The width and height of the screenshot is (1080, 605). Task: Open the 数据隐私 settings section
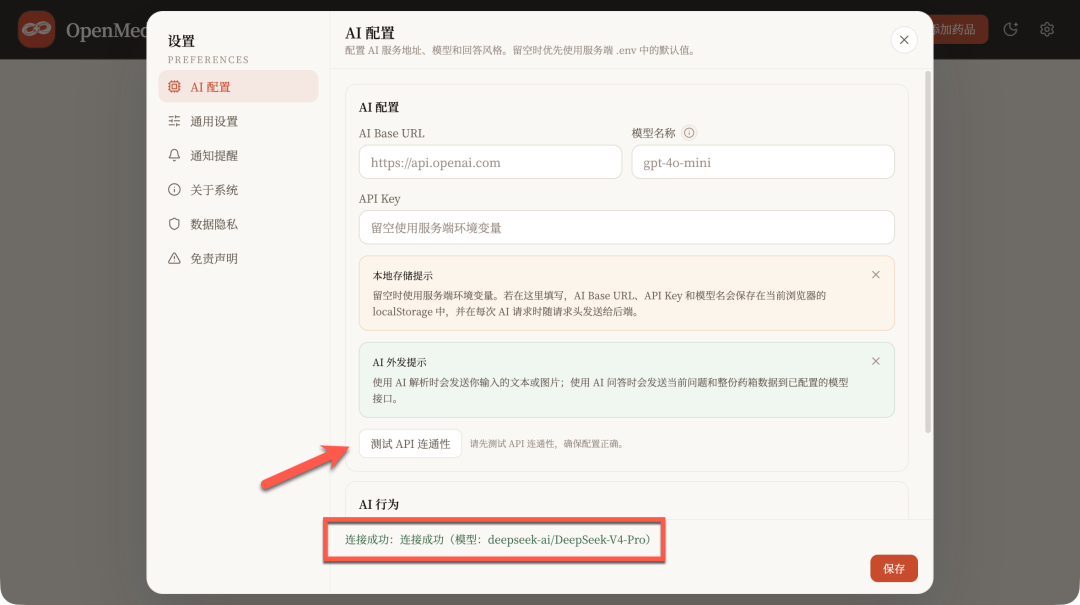[x=238, y=224]
